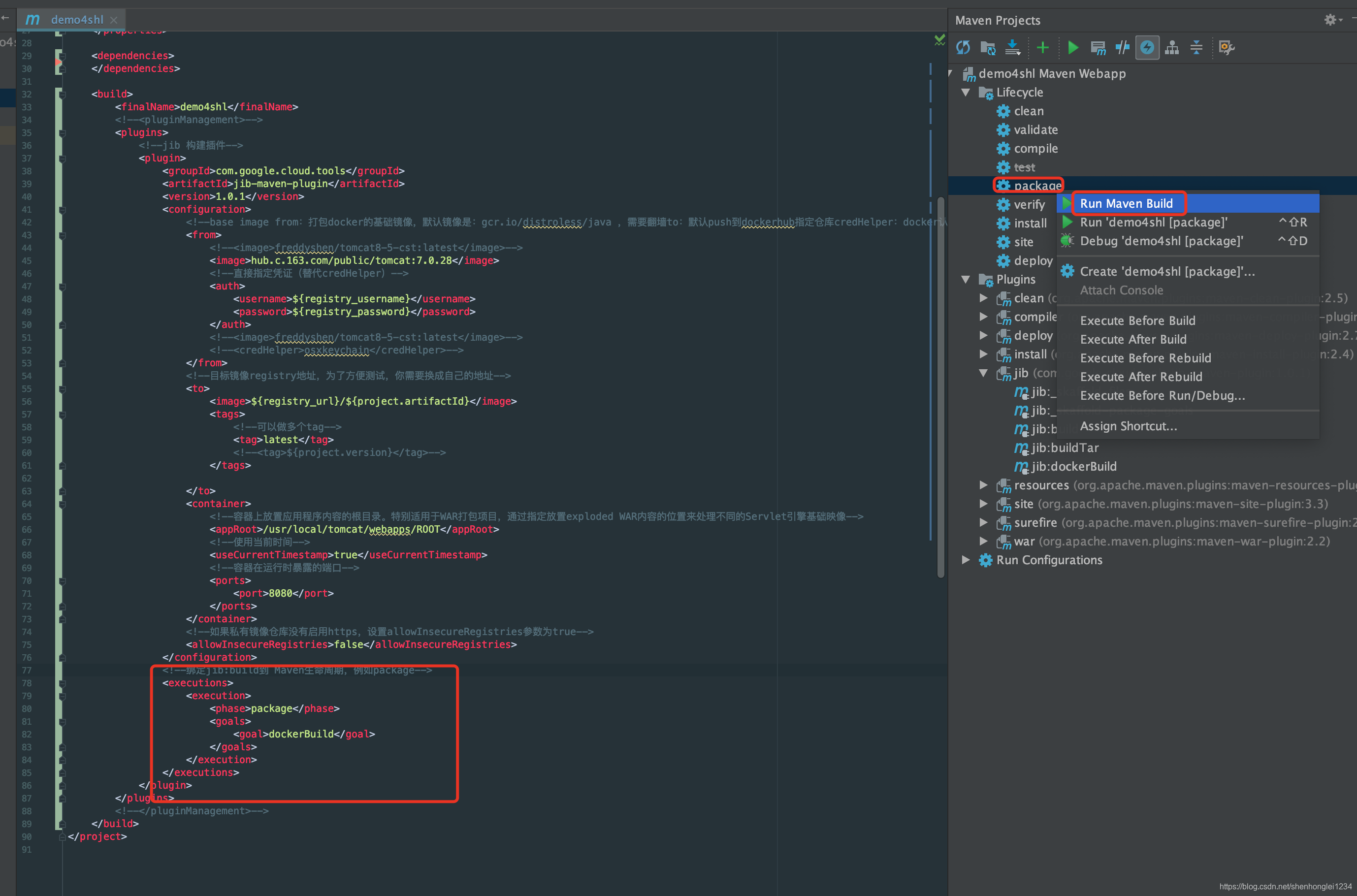Click Generate Sources and Update Folders icon
1357x896 pixels.
click(x=988, y=47)
